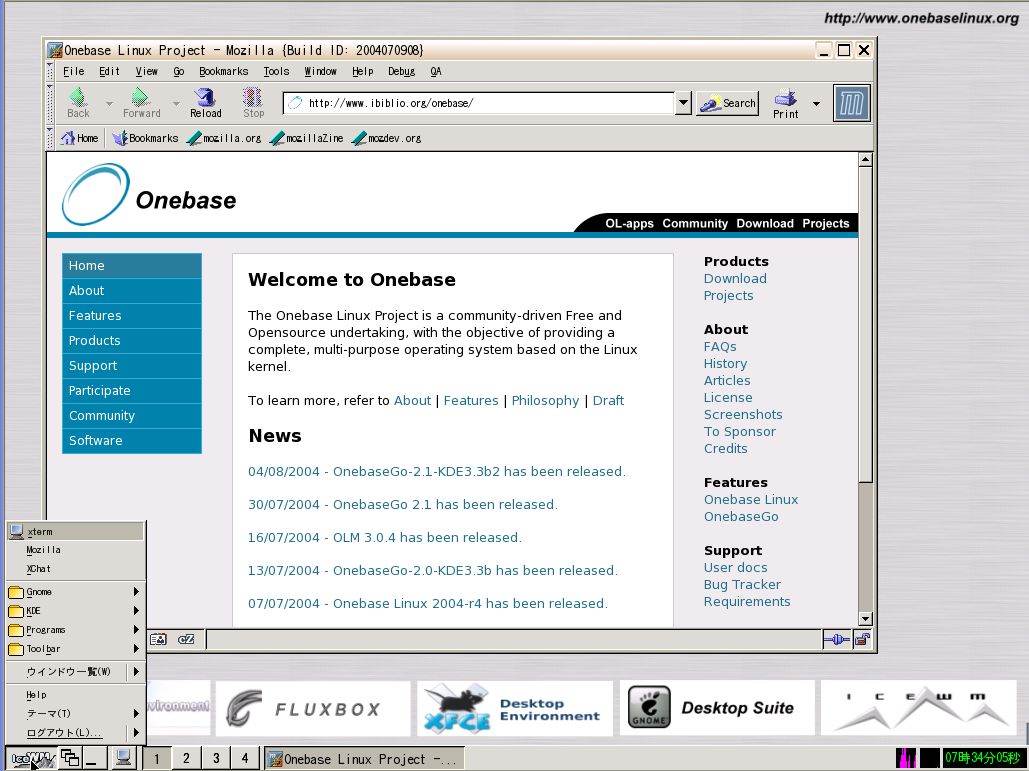Open the Gnome submenu folder
The image size is (1029, 771).
[75, 592]
